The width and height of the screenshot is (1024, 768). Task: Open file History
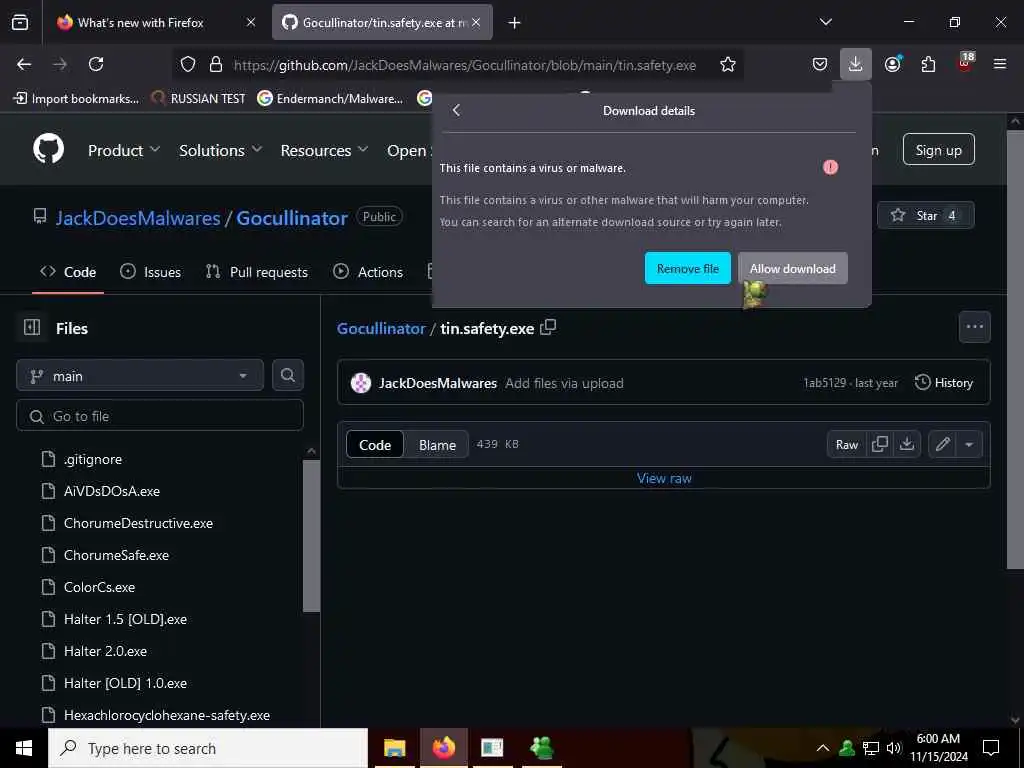pos(944,383)
